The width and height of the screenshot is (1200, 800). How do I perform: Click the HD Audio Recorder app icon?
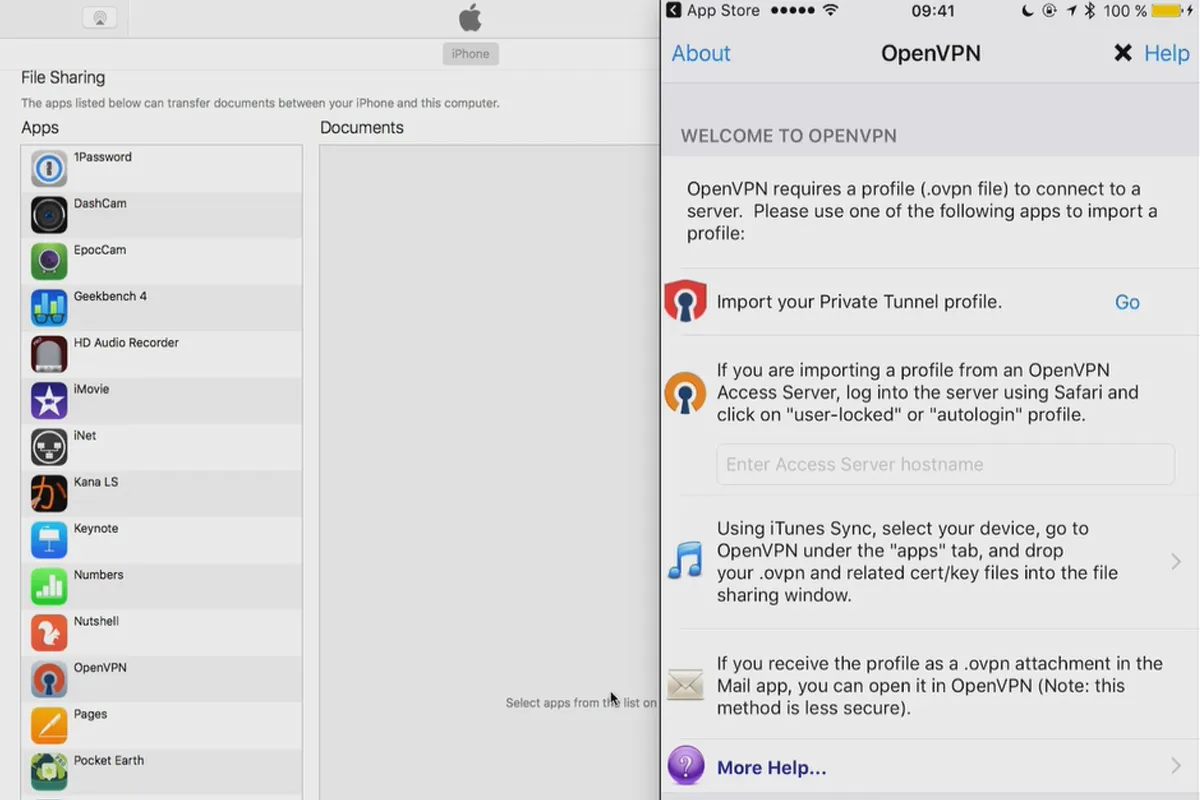point(49,355)
